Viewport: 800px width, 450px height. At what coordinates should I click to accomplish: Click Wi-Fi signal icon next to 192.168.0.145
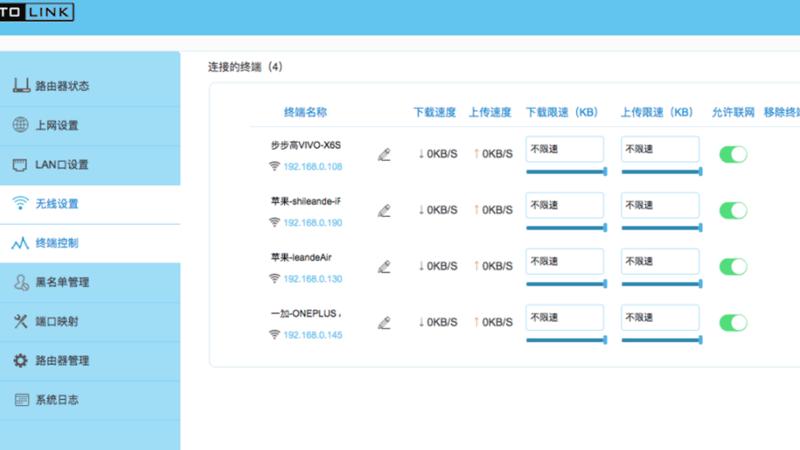(x=274, y=335)
